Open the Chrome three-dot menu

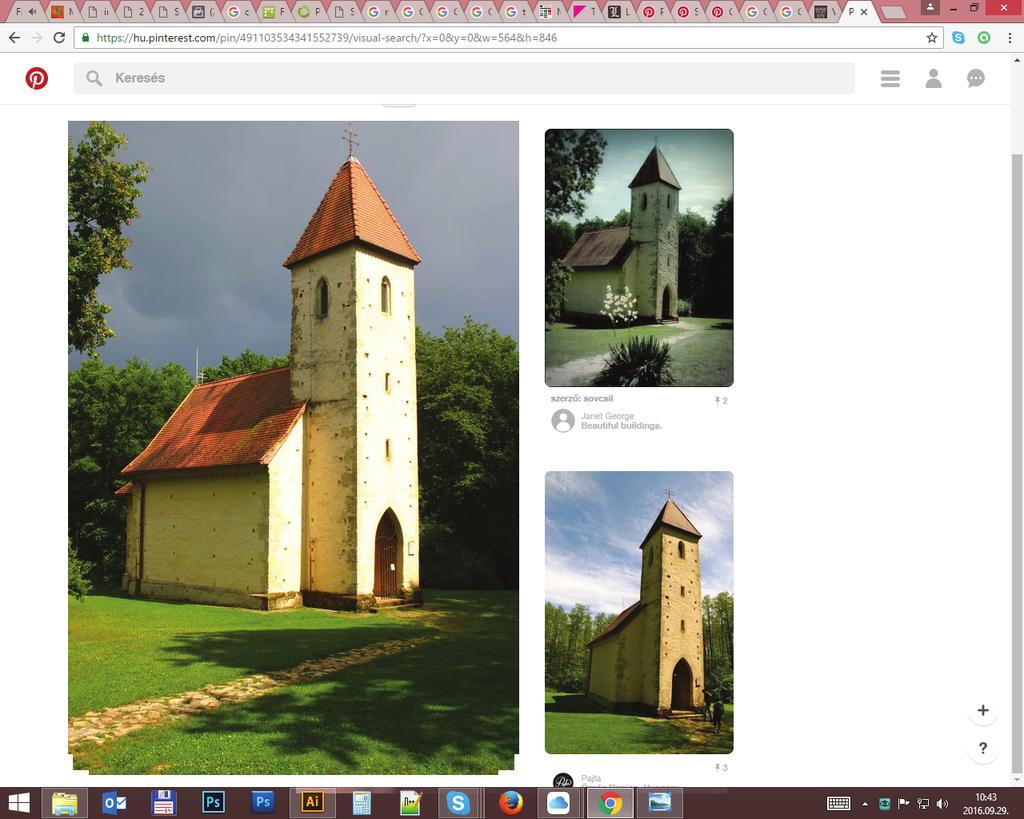click(1009, 38)
